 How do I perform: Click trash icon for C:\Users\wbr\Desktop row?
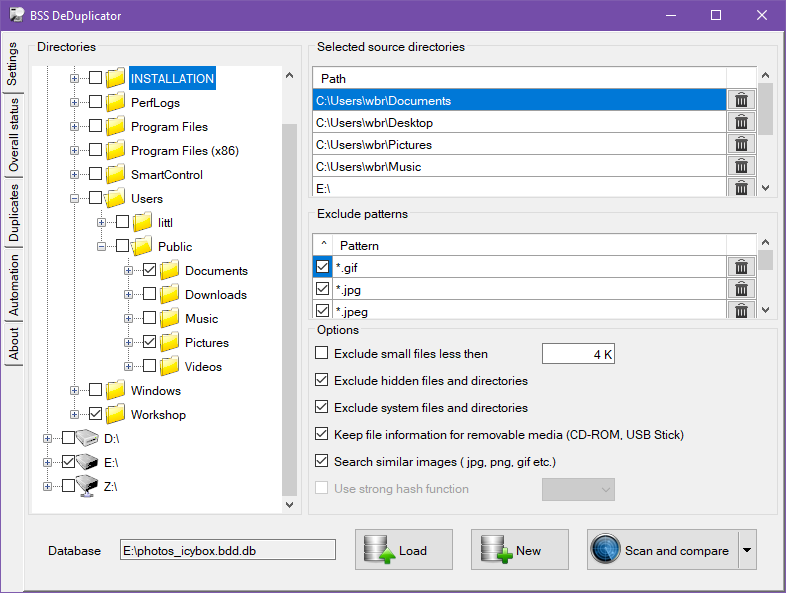[741, 122]
